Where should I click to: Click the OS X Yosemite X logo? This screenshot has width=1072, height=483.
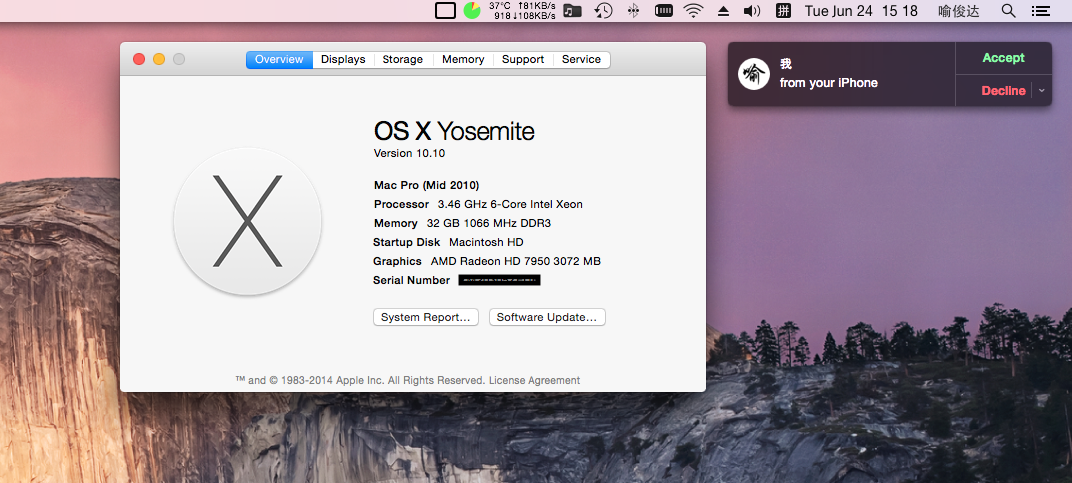pyautogui.click(x=247, y=221)
